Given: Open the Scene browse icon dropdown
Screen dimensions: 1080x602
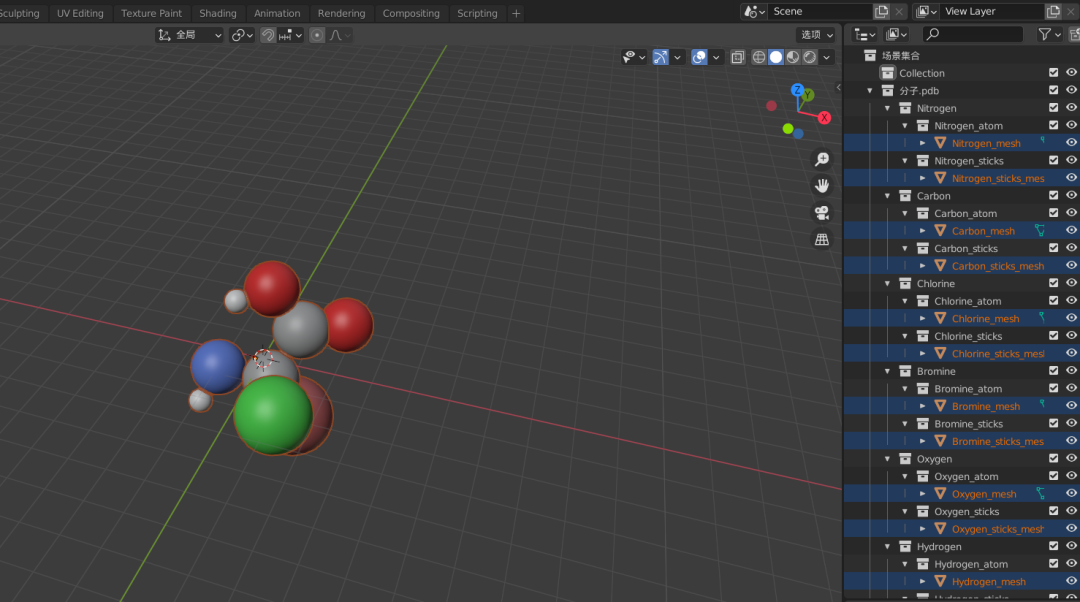Looking at the screenshot, I should tap(754, 12).
